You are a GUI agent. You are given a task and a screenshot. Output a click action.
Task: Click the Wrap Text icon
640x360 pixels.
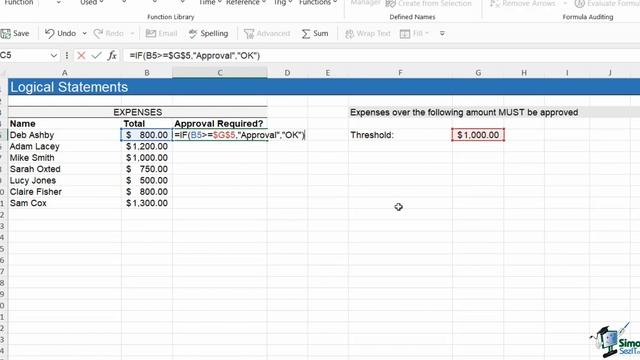[x=349, y=33]
